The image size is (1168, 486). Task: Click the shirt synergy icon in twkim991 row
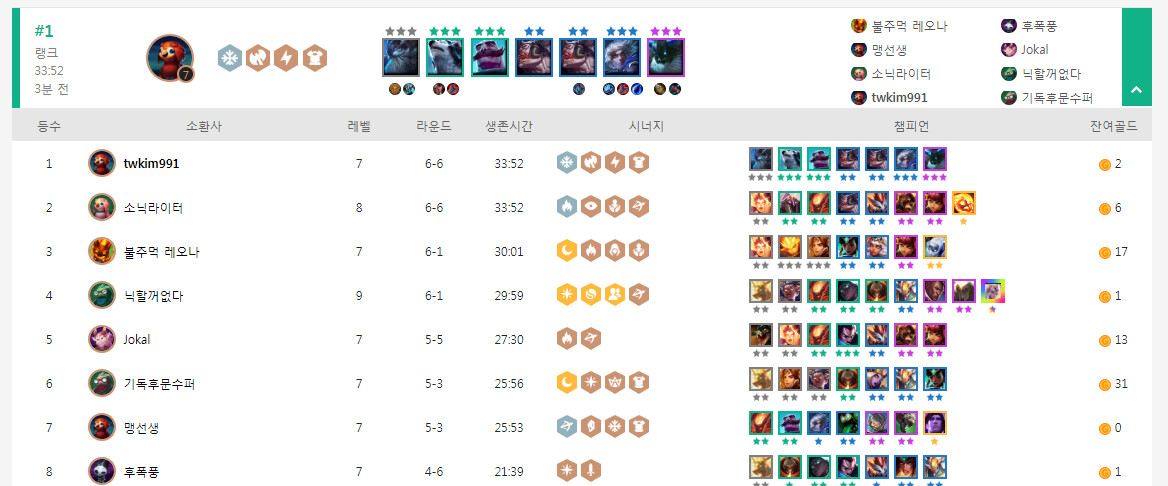coord(638,162)
